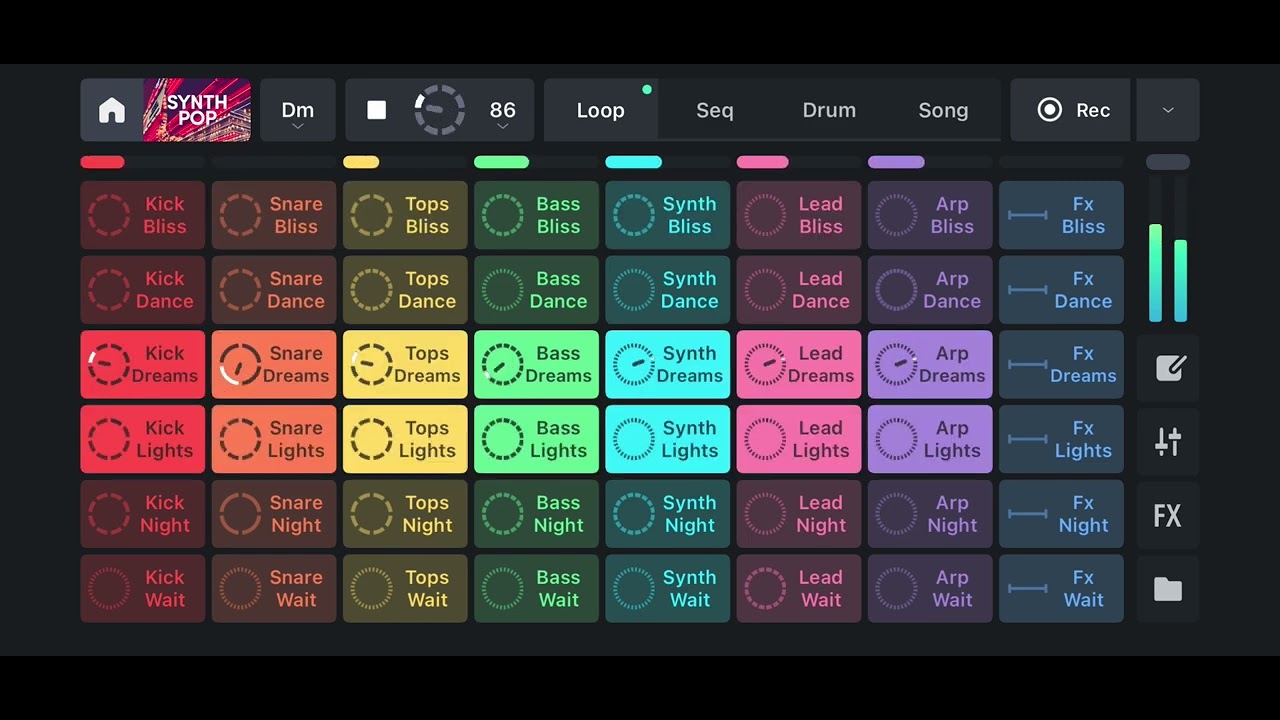Trigger the Snare Bliss pad
The image size is (1280, 720).
(274, 215)
